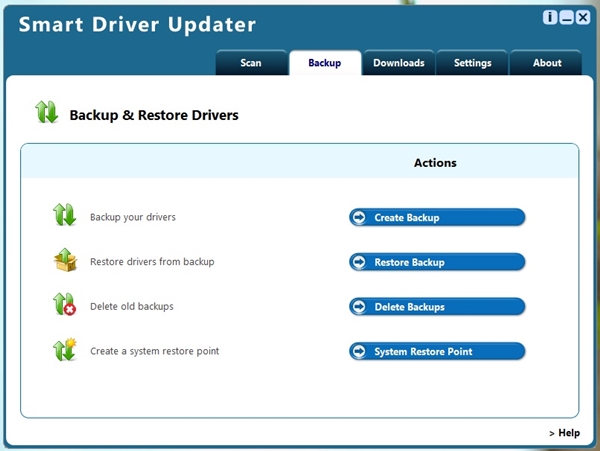Click the 'Backup your drivers' text
Viewport: 600px width, 451px height.
click(x=133, y=217)
